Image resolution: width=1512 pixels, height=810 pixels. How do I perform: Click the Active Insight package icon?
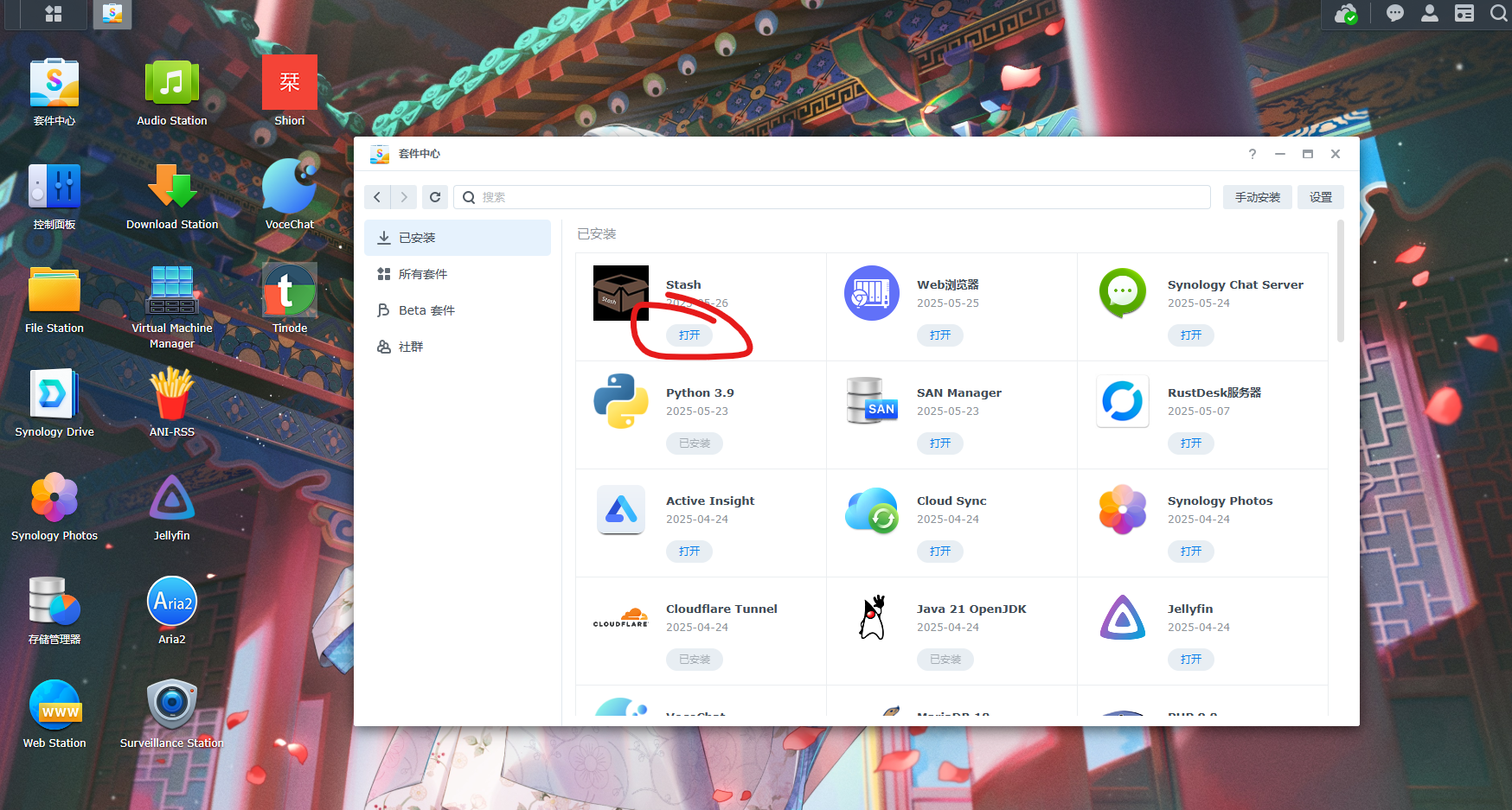[621, 509]
